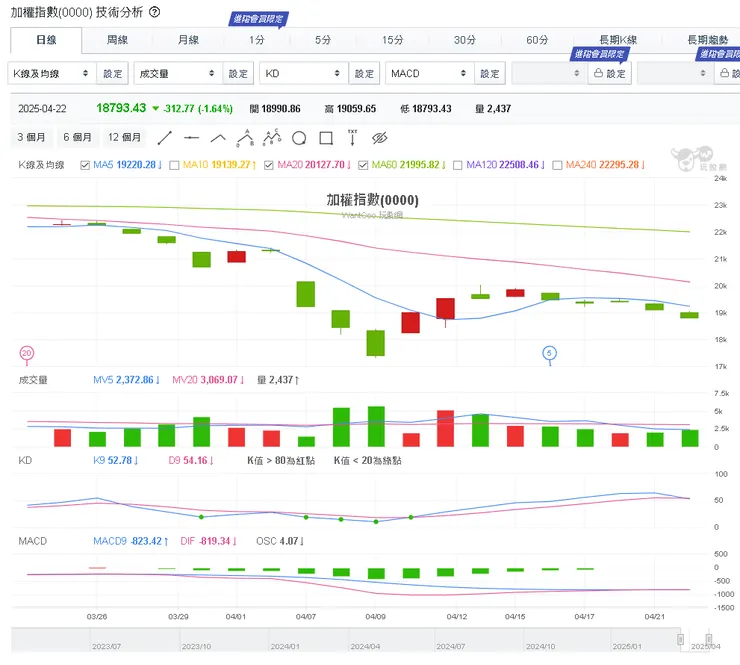Screen dimensions: 740x665
Task: Click 設定 next to KD dropdown
Action: pyautogui.click(x=364, y=74)
